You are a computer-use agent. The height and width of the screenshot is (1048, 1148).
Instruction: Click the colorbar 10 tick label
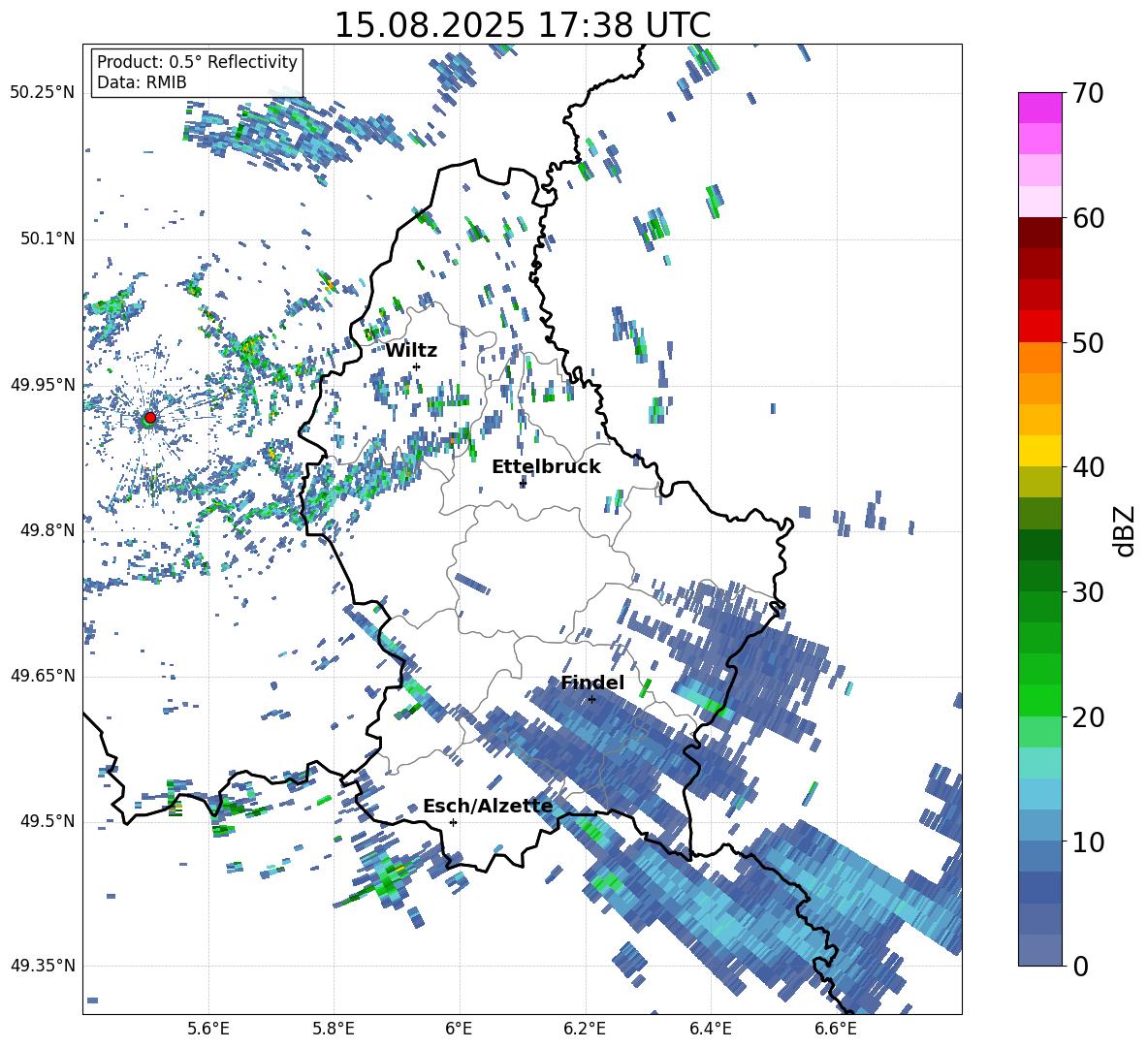(x=1088, y=842)
